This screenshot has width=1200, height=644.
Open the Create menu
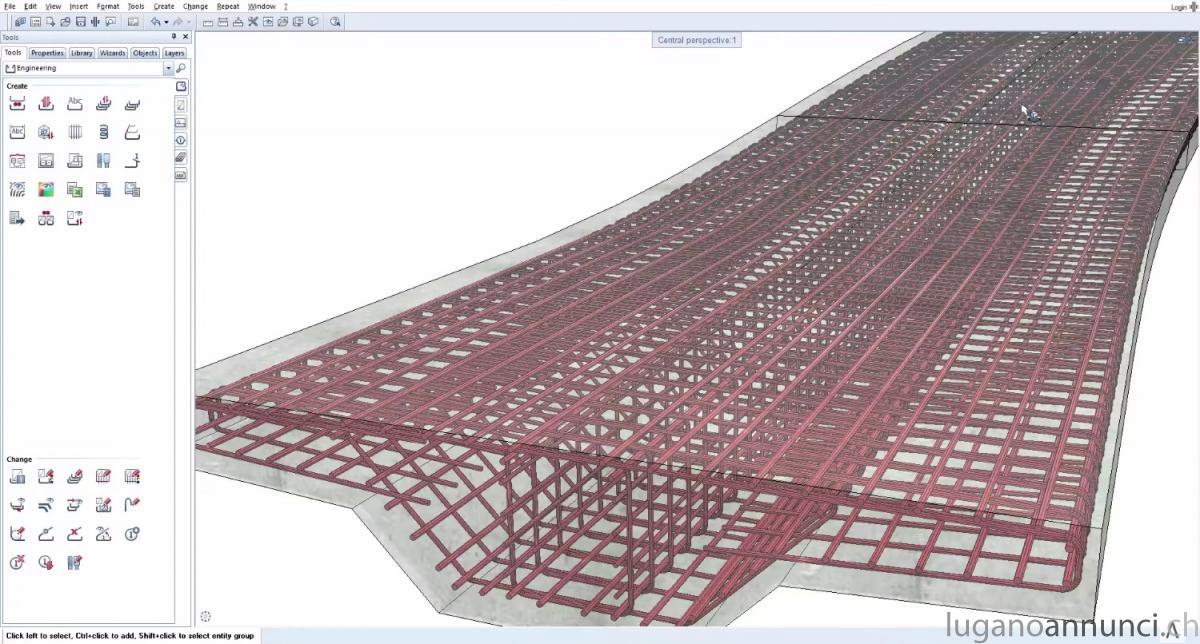coord(164,6)
